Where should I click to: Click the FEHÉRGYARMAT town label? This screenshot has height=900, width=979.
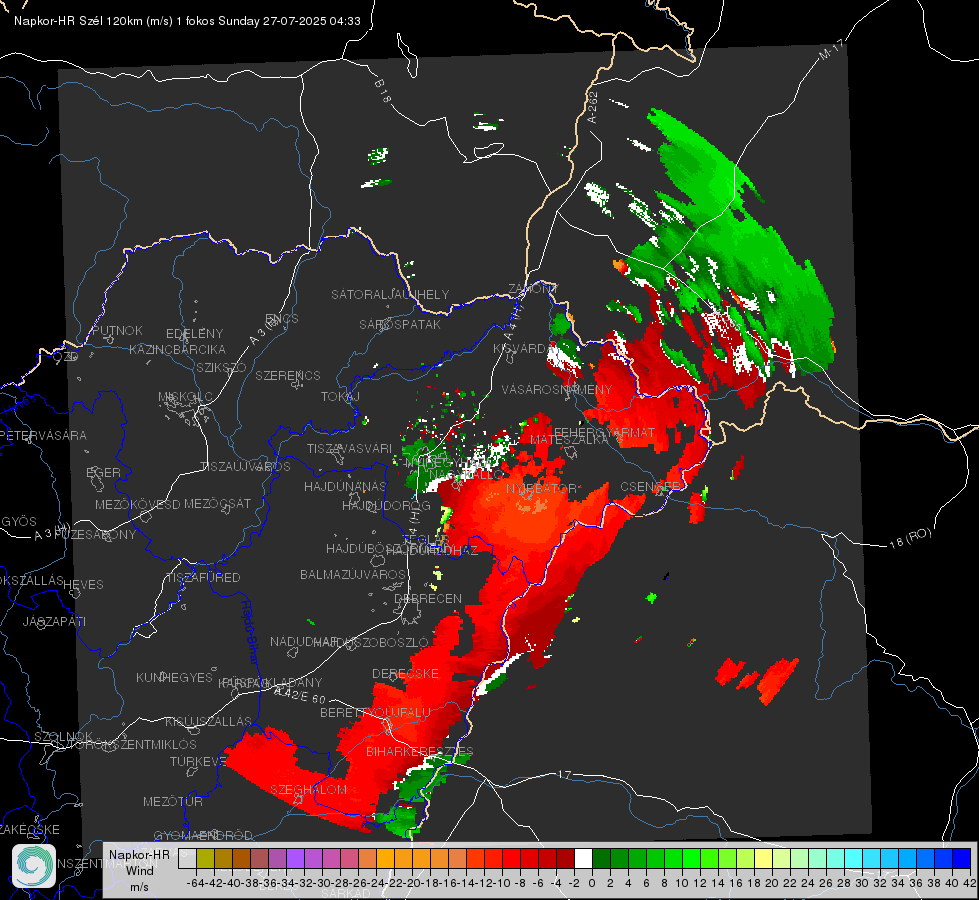click(x=604, y=432)
